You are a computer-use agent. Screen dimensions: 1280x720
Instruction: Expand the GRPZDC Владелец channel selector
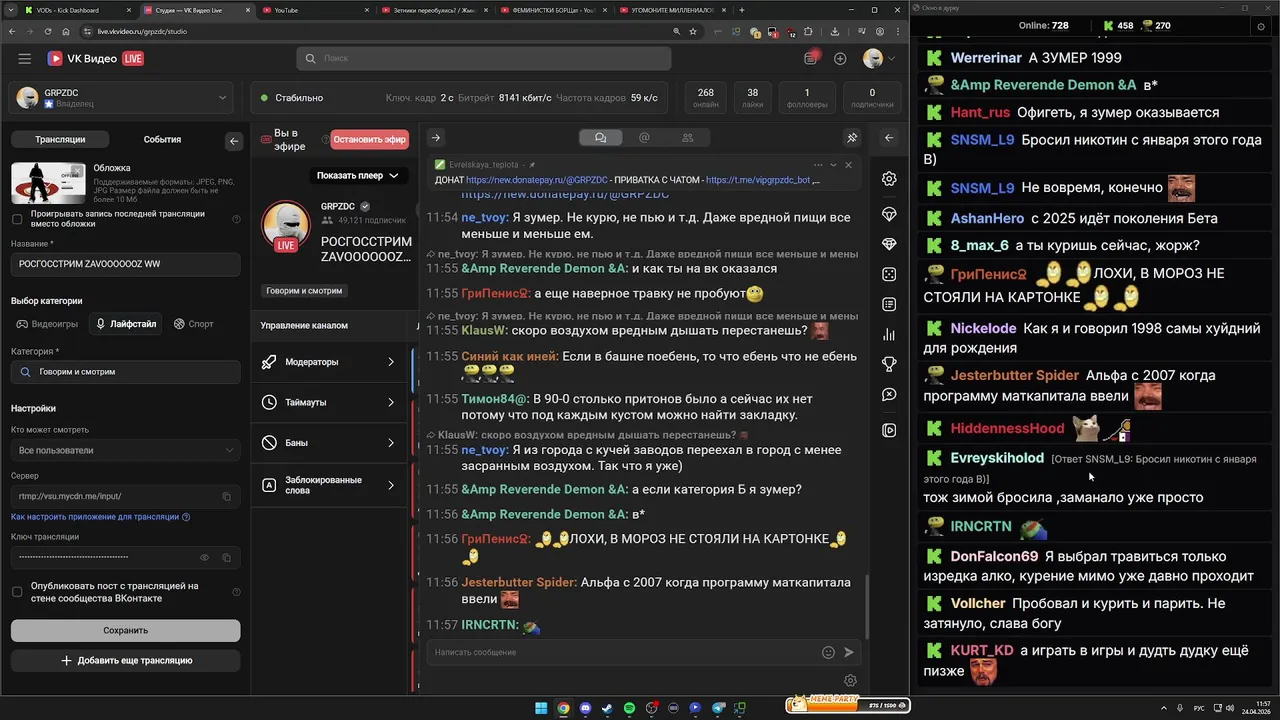(x=123, y=98)
